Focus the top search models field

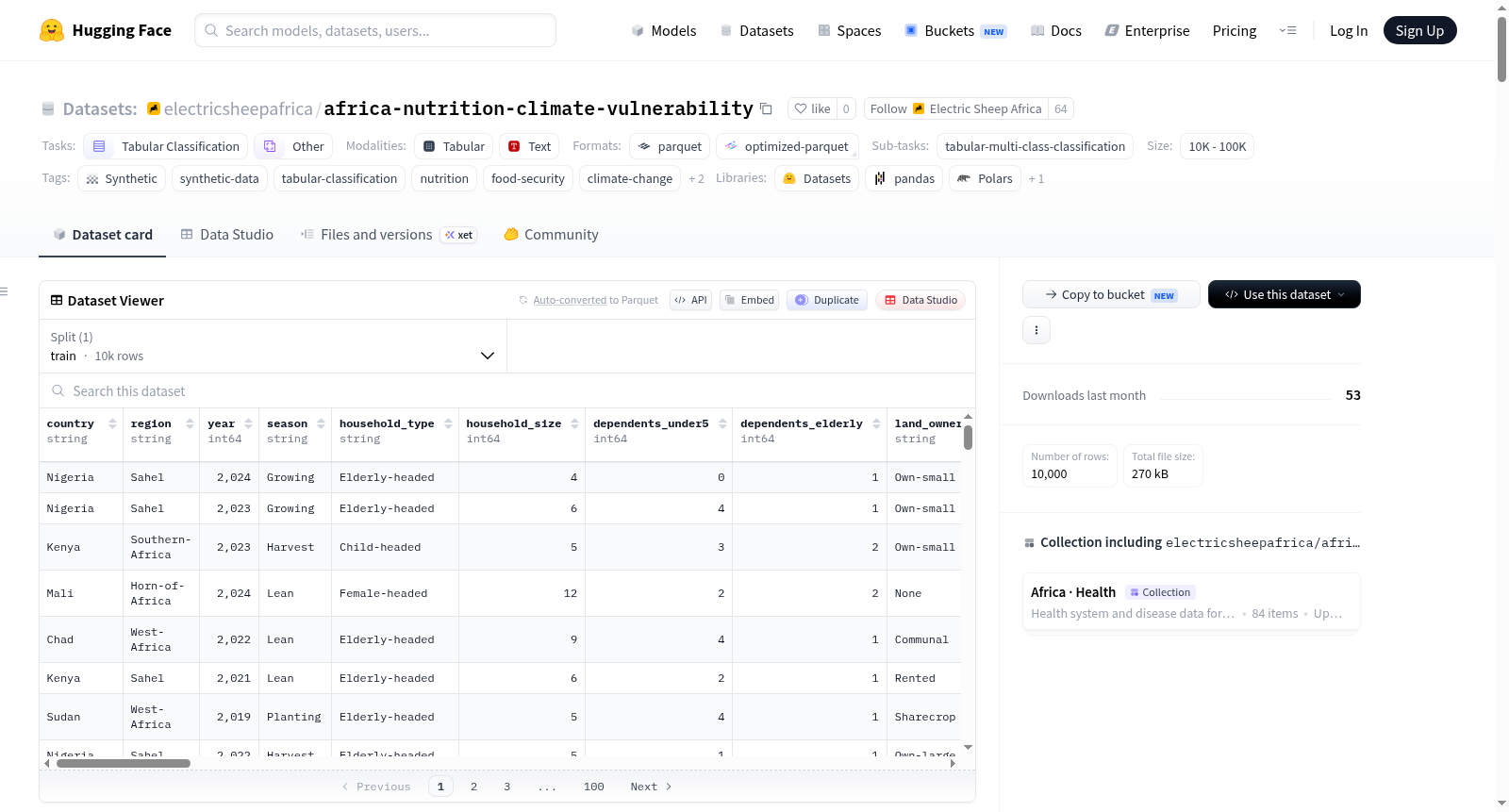[375, 30]
